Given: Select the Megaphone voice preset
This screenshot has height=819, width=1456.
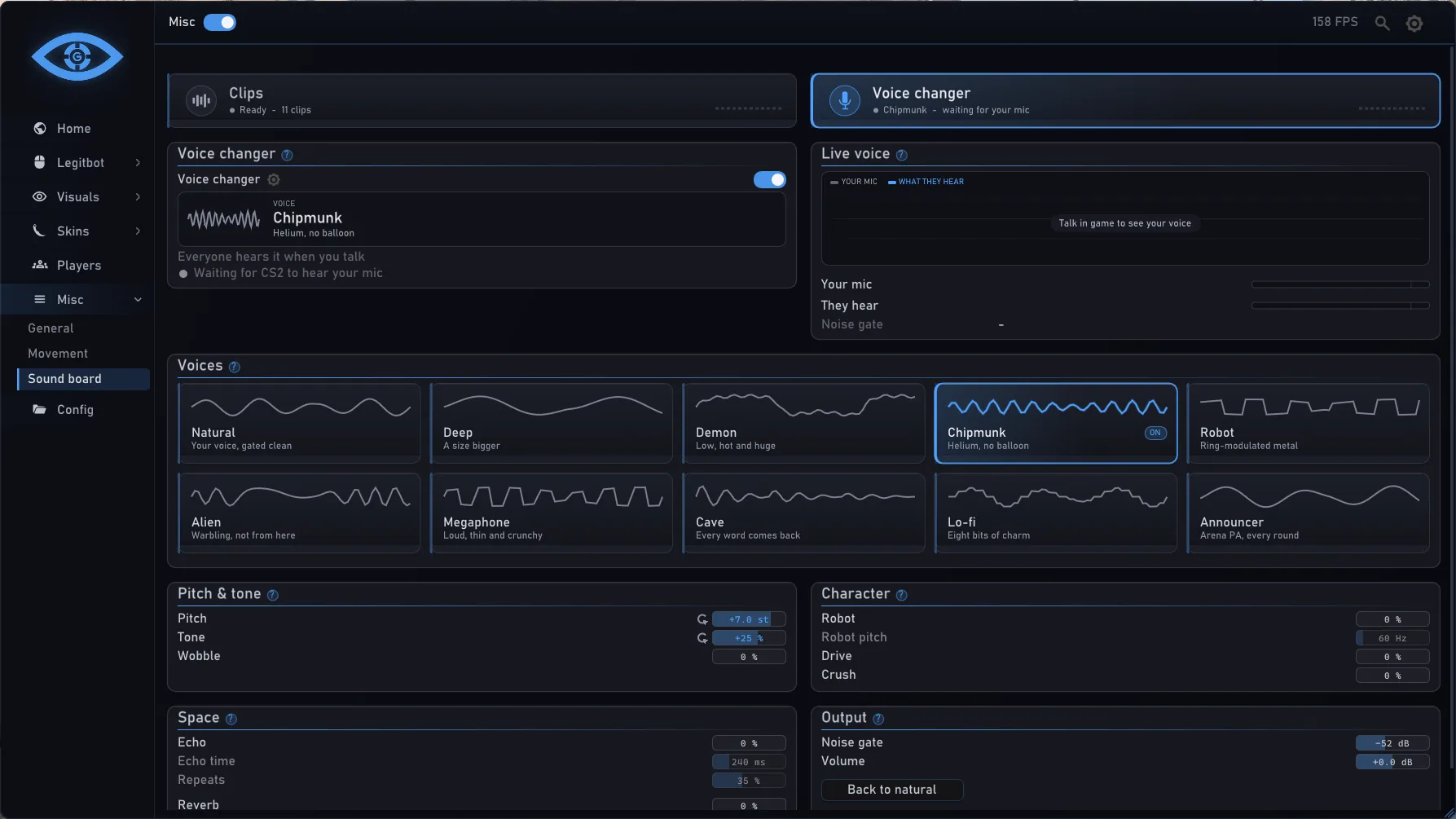Looking at the screenshot, I should (552, 513).
